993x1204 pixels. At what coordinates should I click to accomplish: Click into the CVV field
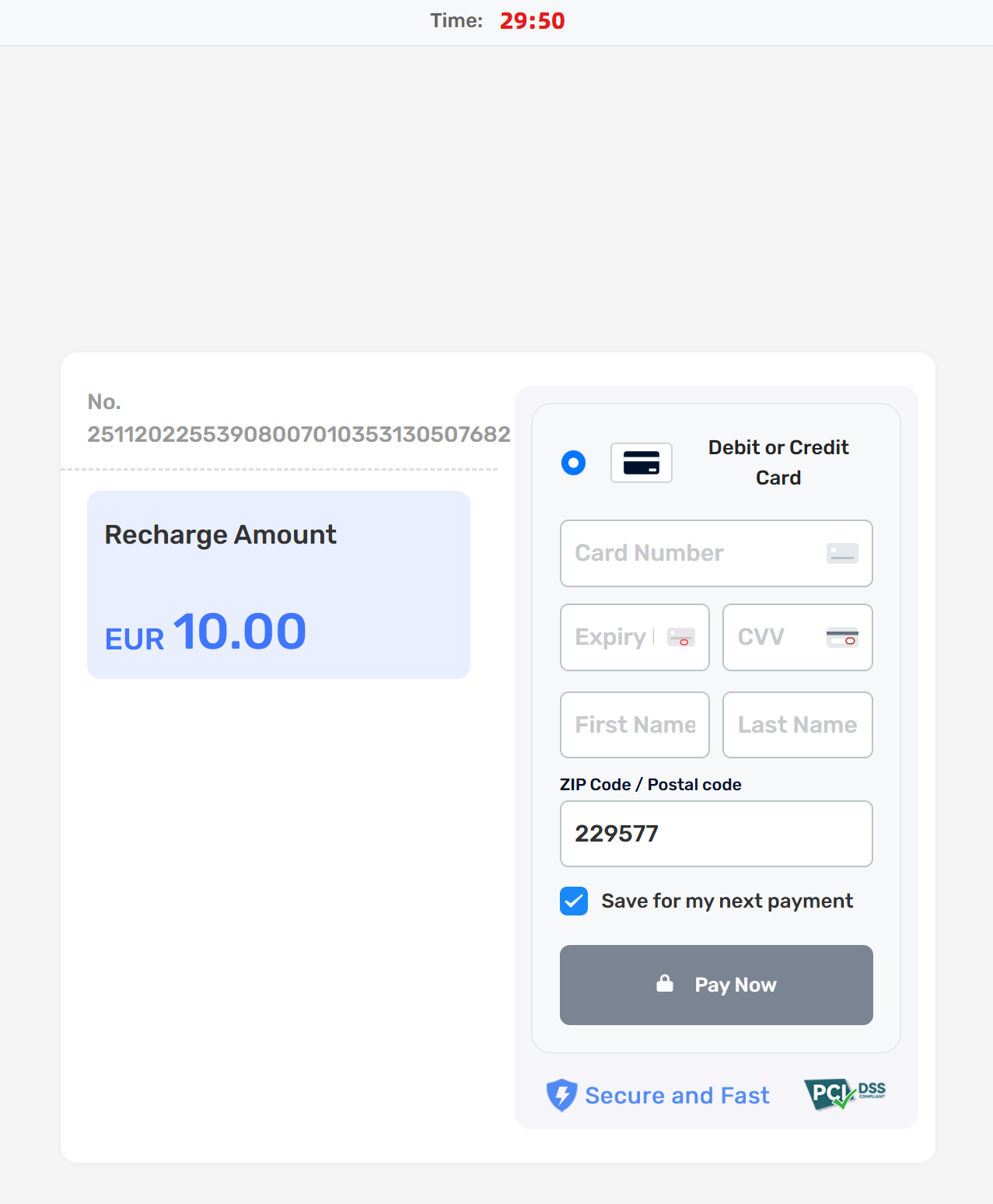(774, 637)
